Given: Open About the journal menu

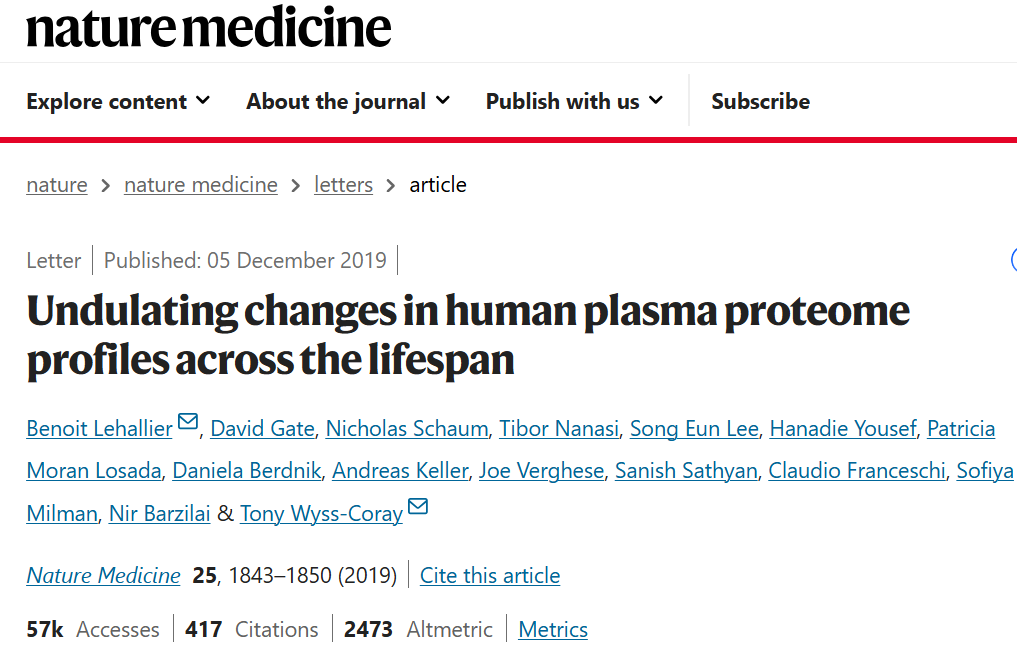Looking at the screenshot, I should [x=348, y=101].
